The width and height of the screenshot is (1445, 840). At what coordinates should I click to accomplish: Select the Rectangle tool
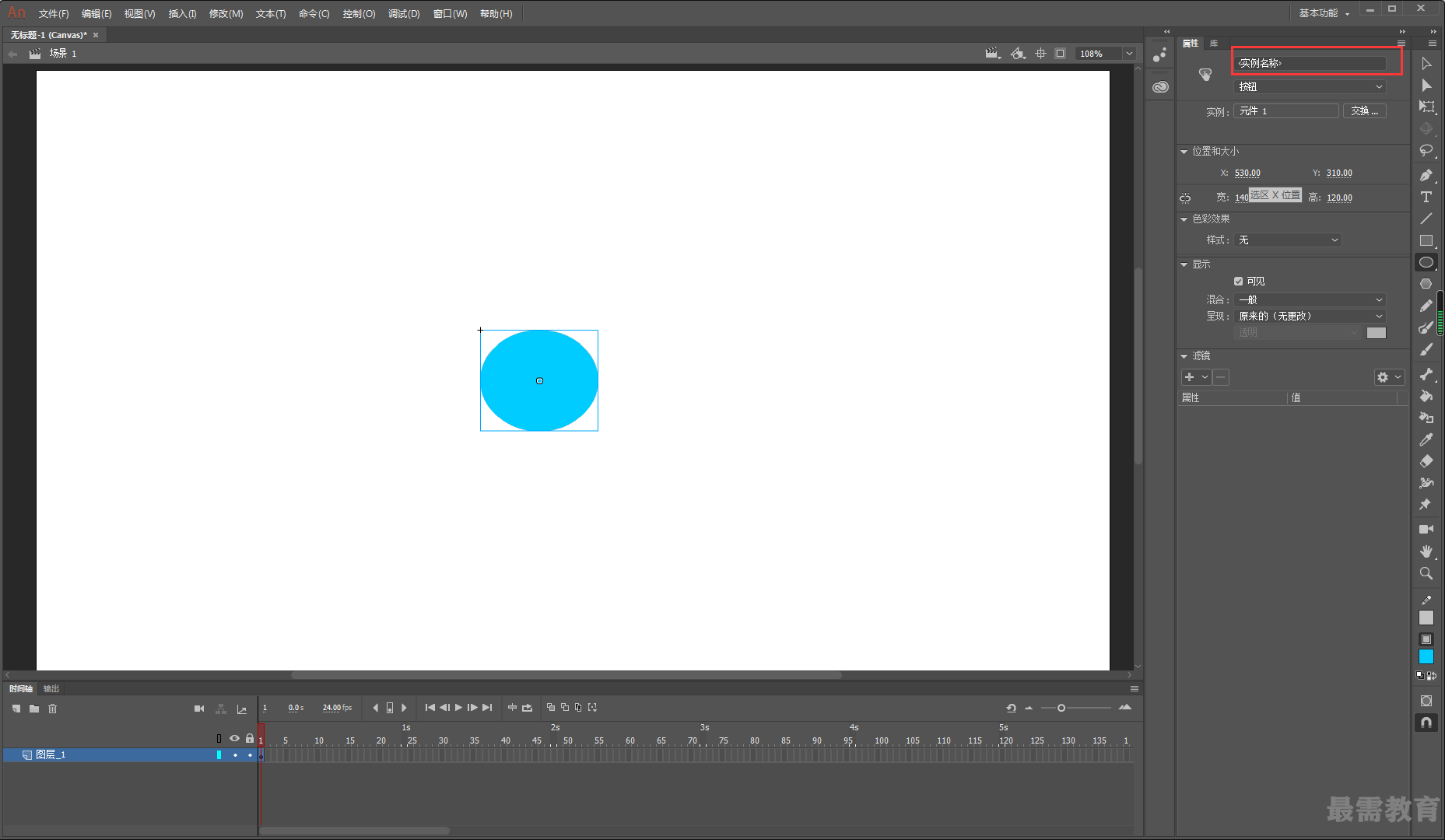pos(1426,240)
